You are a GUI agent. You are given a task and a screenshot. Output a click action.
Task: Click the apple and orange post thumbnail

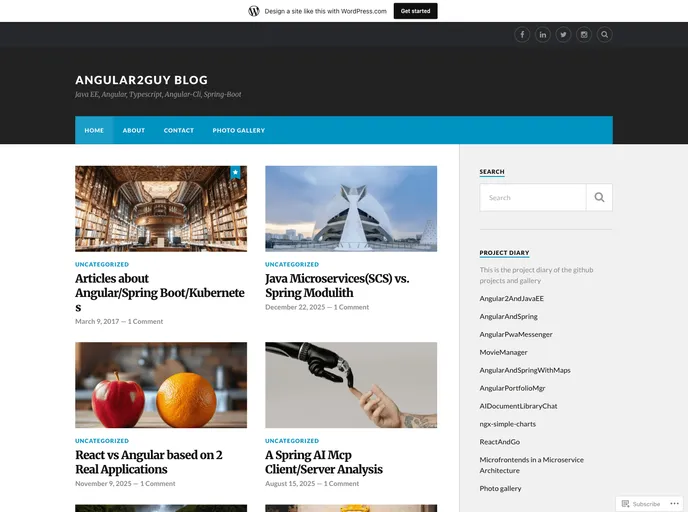click(161, 385)
